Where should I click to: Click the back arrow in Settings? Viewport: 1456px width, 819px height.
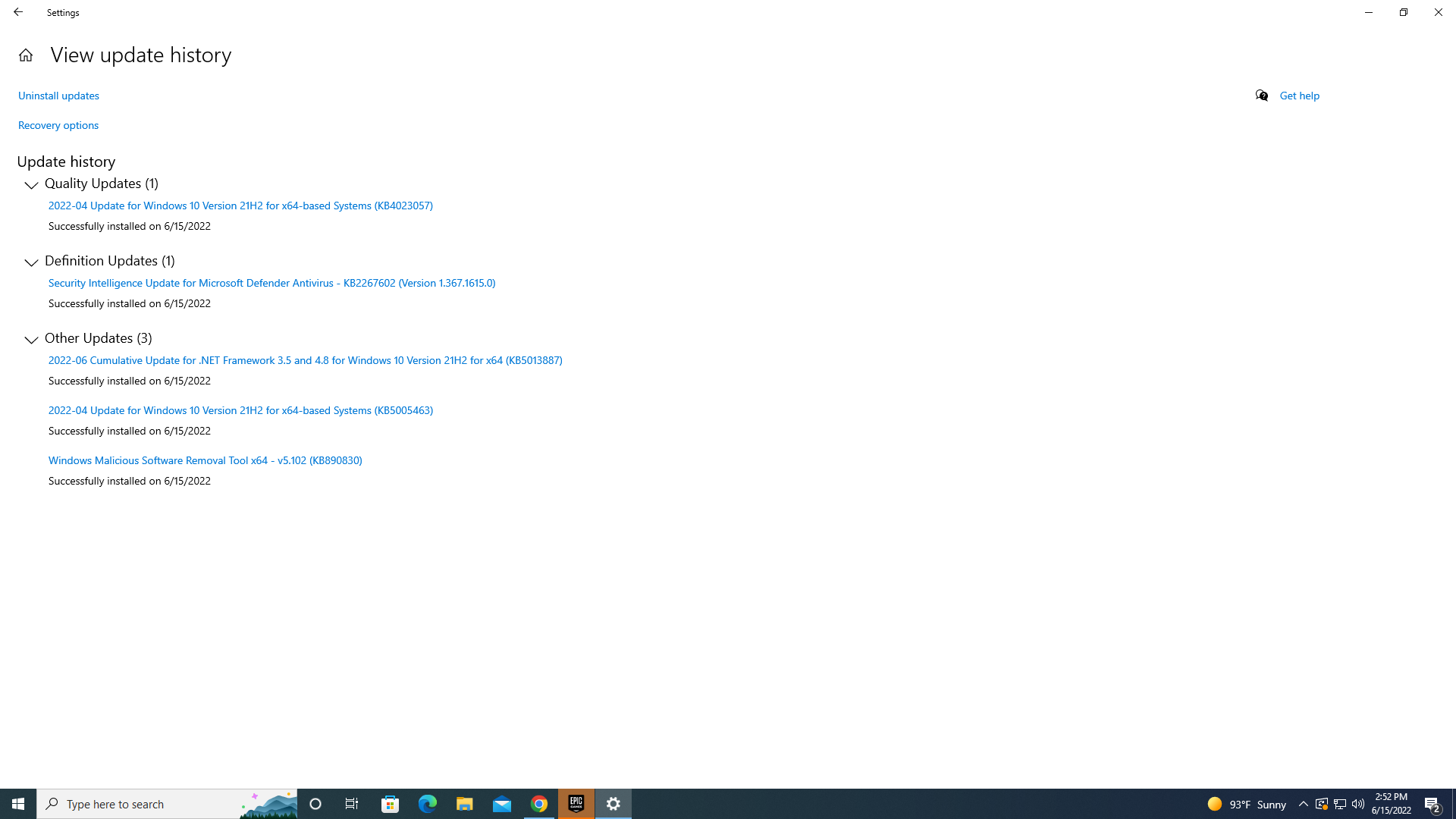18,12
